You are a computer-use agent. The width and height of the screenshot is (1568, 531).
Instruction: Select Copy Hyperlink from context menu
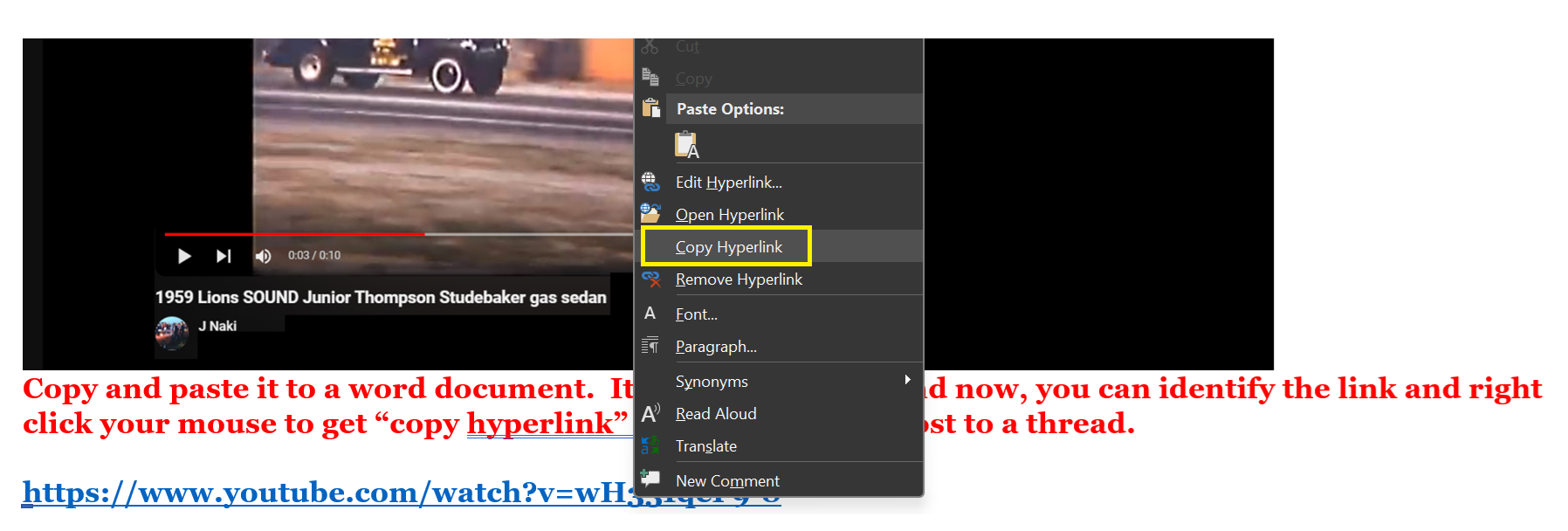[728, 247]
